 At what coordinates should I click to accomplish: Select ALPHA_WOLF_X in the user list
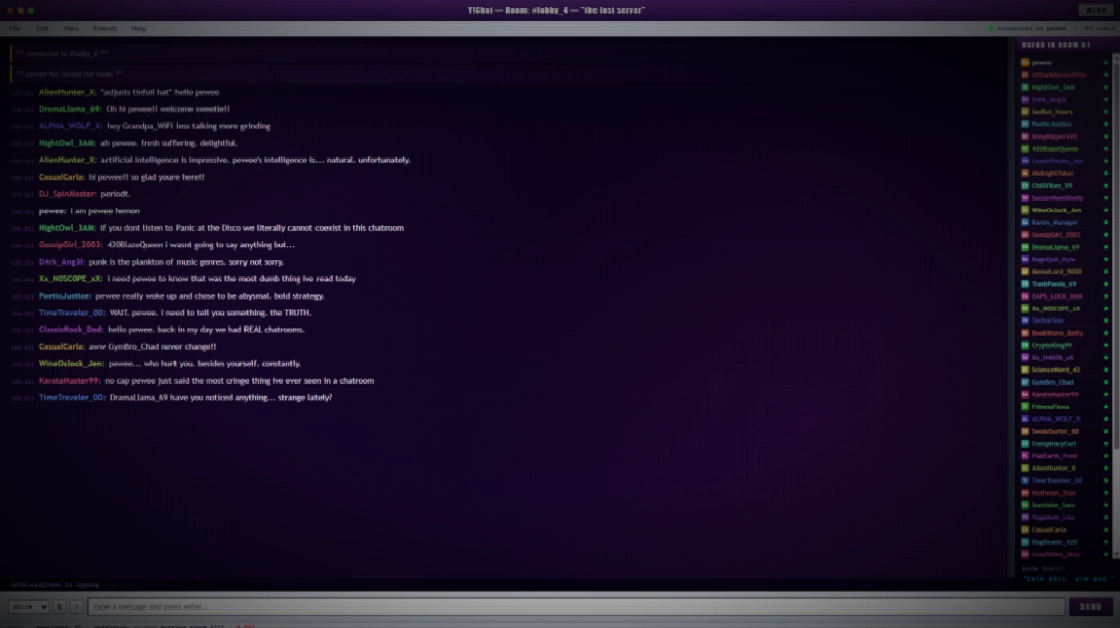[x=1064, y=419]
